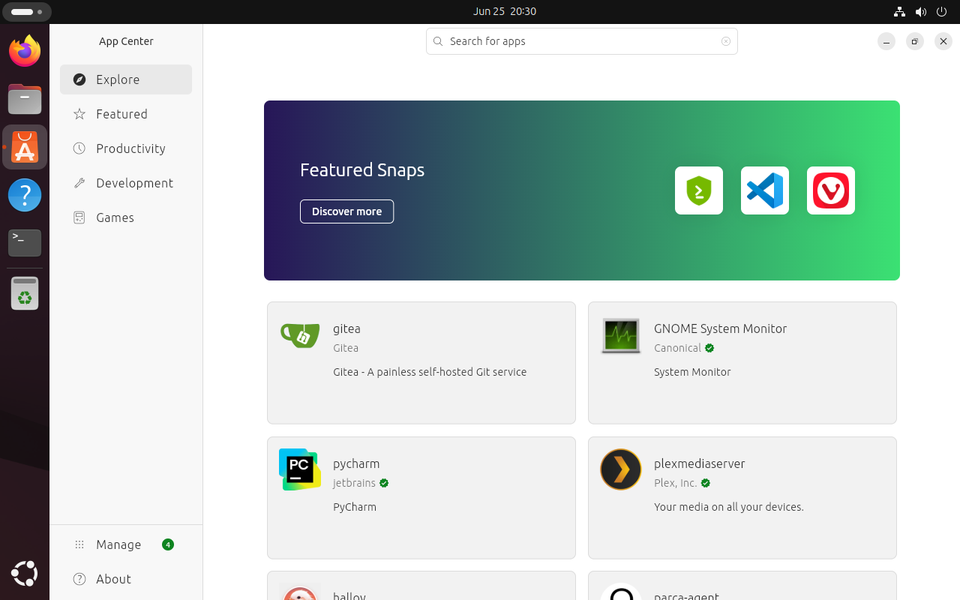Open the PowerShell snap icon in banner
Viewport: 960px width, 600px height.
coord(699,190)
